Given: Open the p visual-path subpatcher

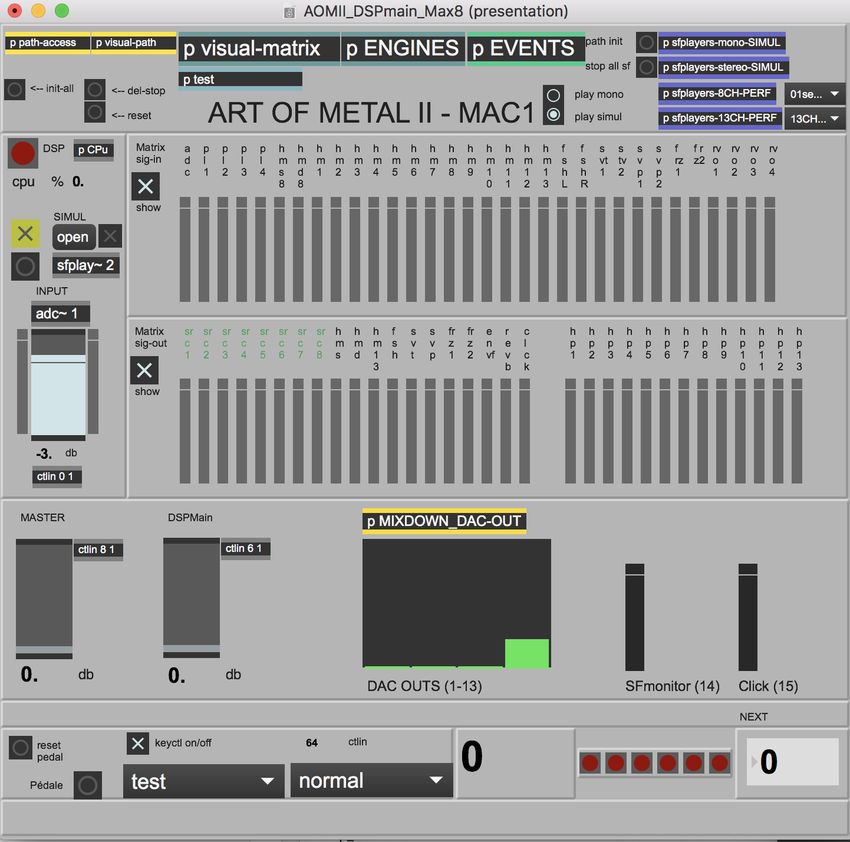Looking at the screenshot, I should 133,43.
